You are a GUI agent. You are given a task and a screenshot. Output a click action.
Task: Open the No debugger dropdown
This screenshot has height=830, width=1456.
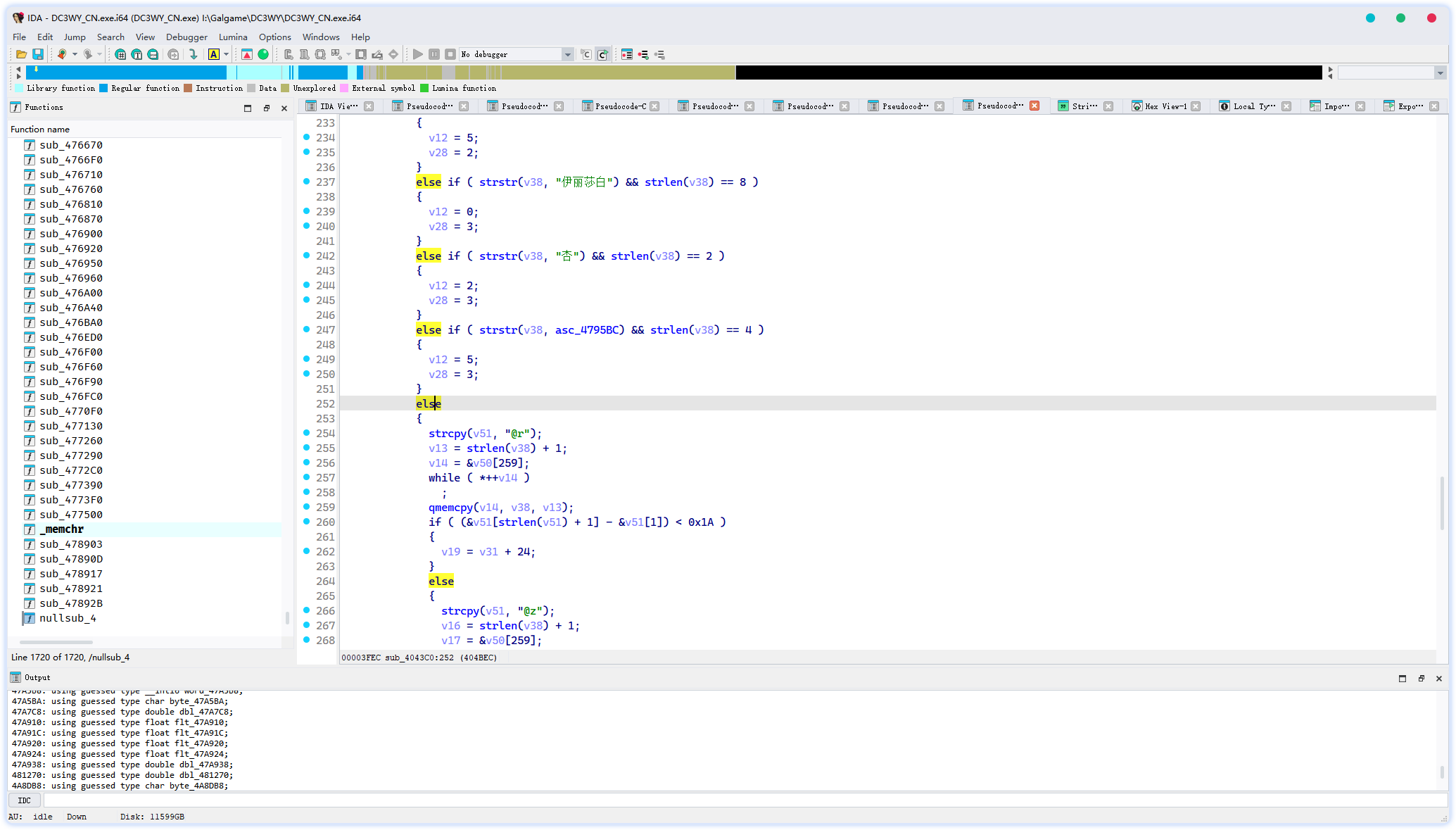(x=567, y=54)
